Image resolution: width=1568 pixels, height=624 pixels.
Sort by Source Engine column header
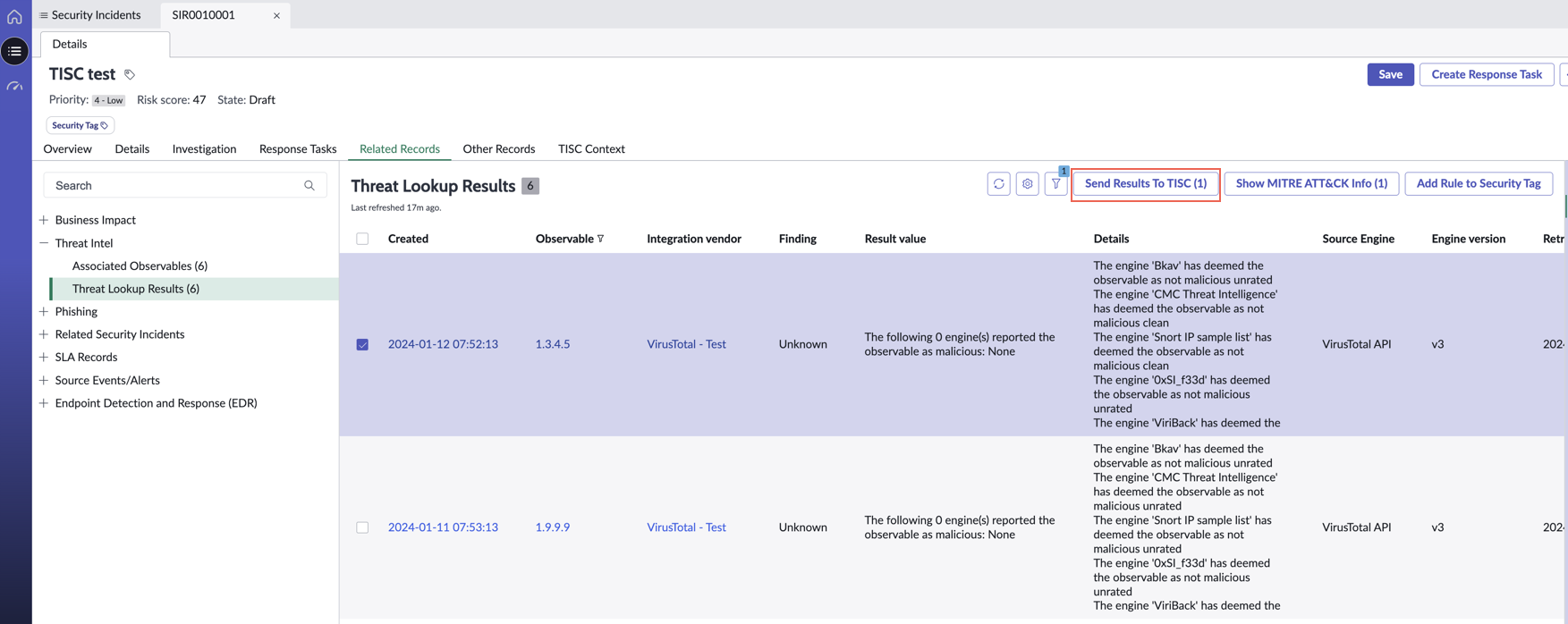(1358, 239)
